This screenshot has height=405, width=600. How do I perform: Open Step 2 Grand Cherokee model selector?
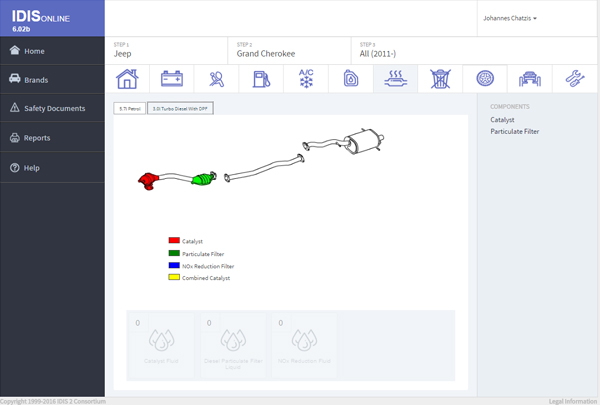click(289, 51)
